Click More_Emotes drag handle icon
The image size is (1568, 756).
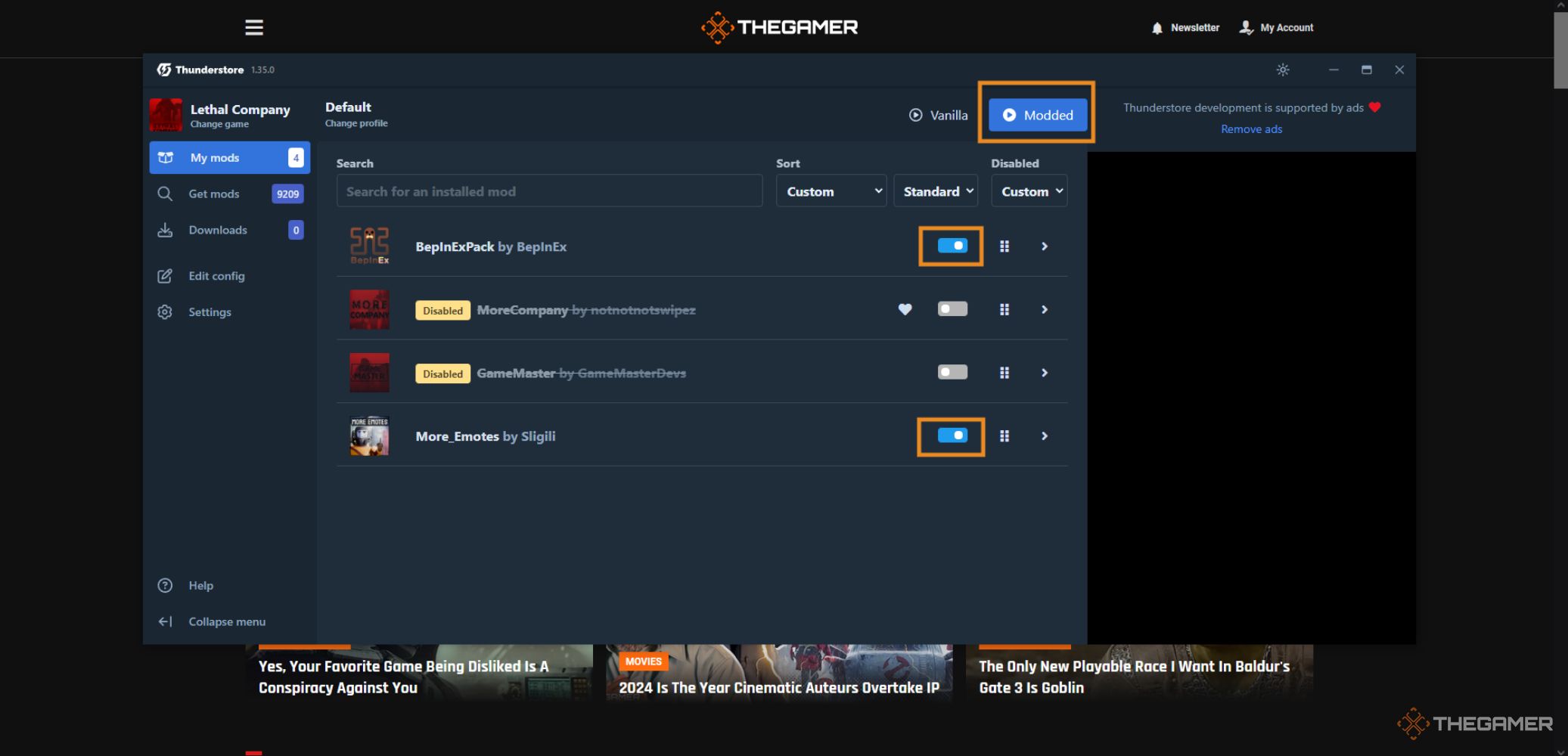pyautogui.click(x=1004, y=436)
